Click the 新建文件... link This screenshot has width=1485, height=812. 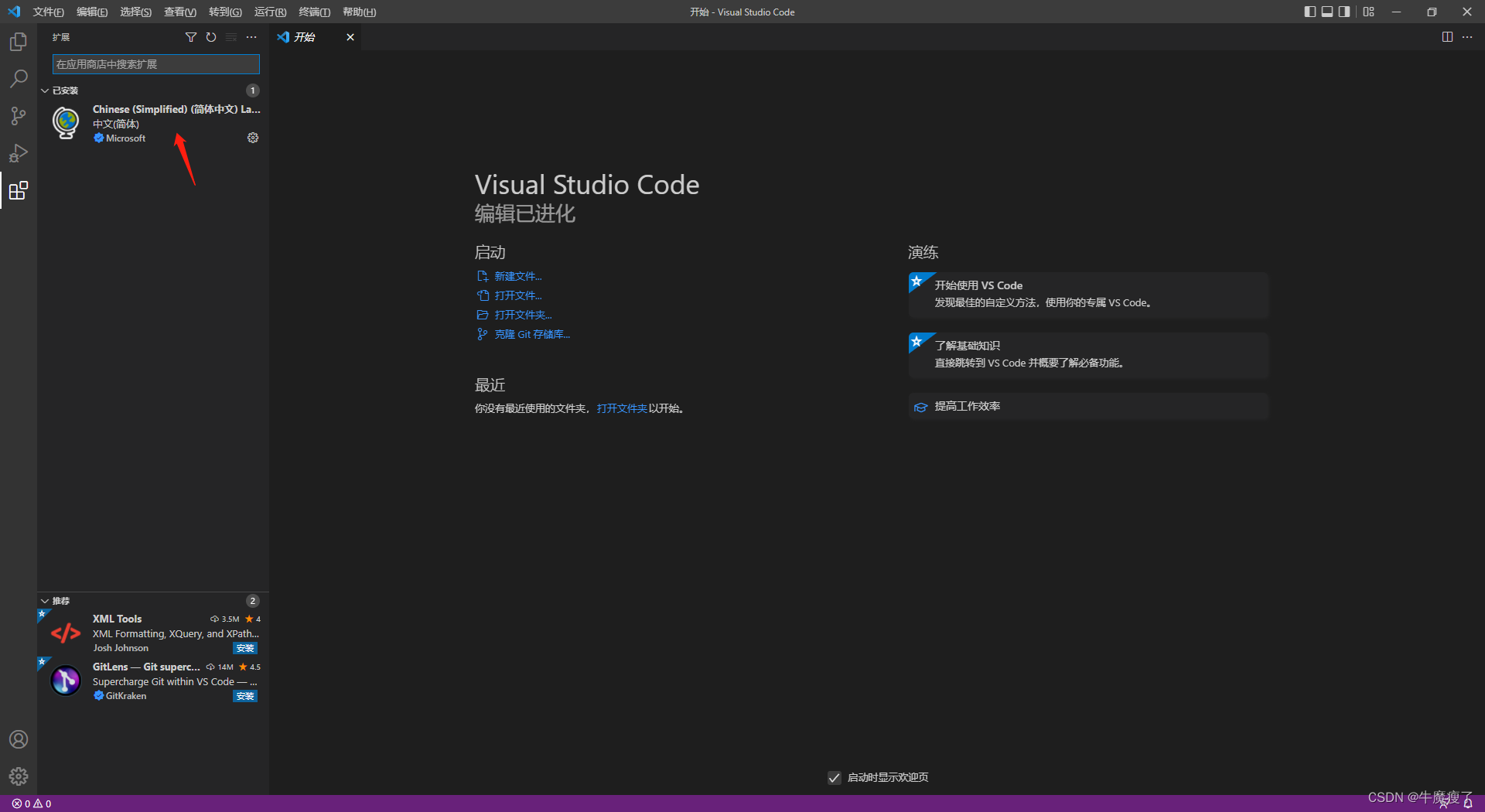[x=518, y=276]
